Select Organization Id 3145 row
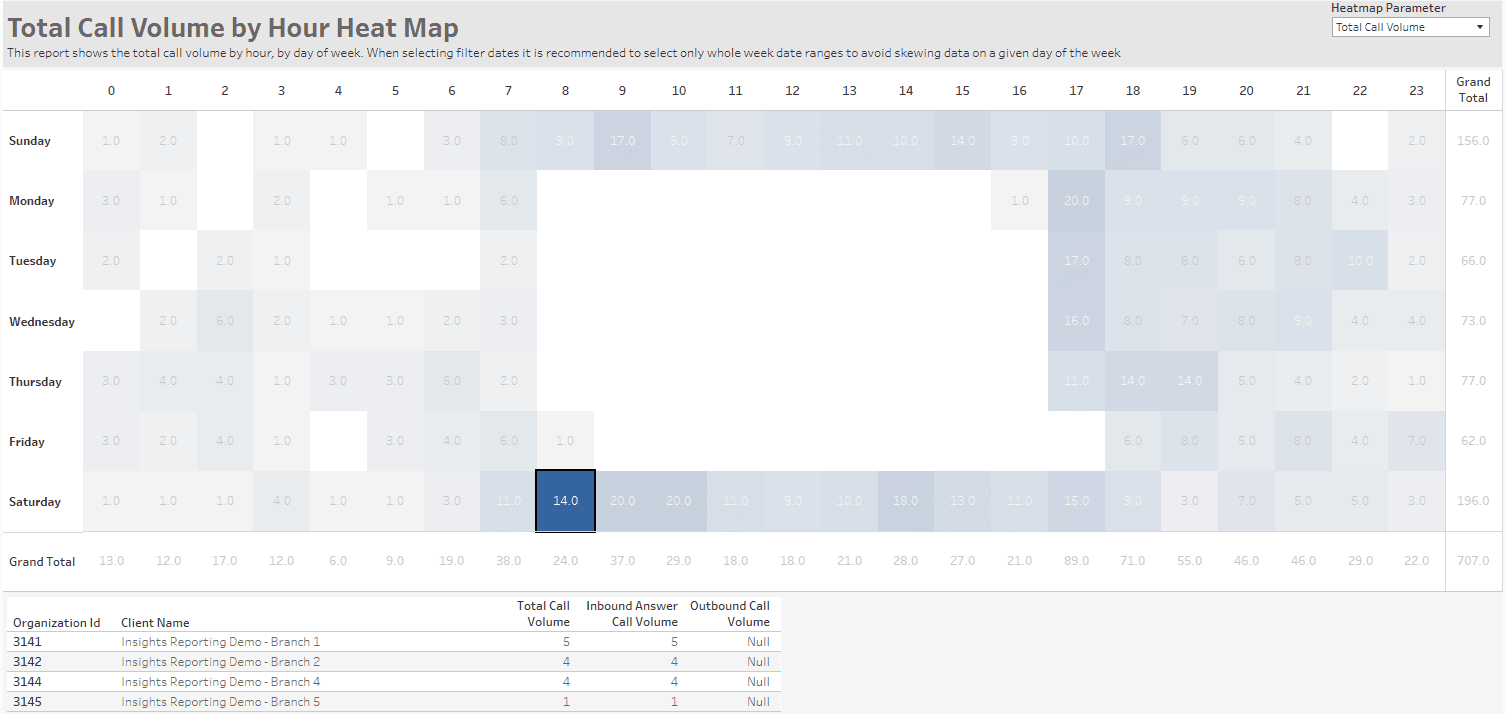 (28, 702)
